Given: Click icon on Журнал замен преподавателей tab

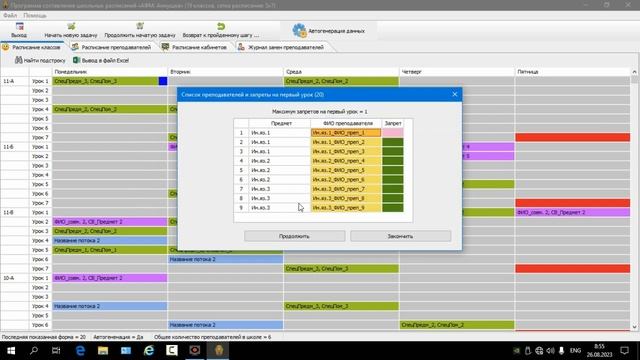Looking at the screenshot, I should coord(241,47).
